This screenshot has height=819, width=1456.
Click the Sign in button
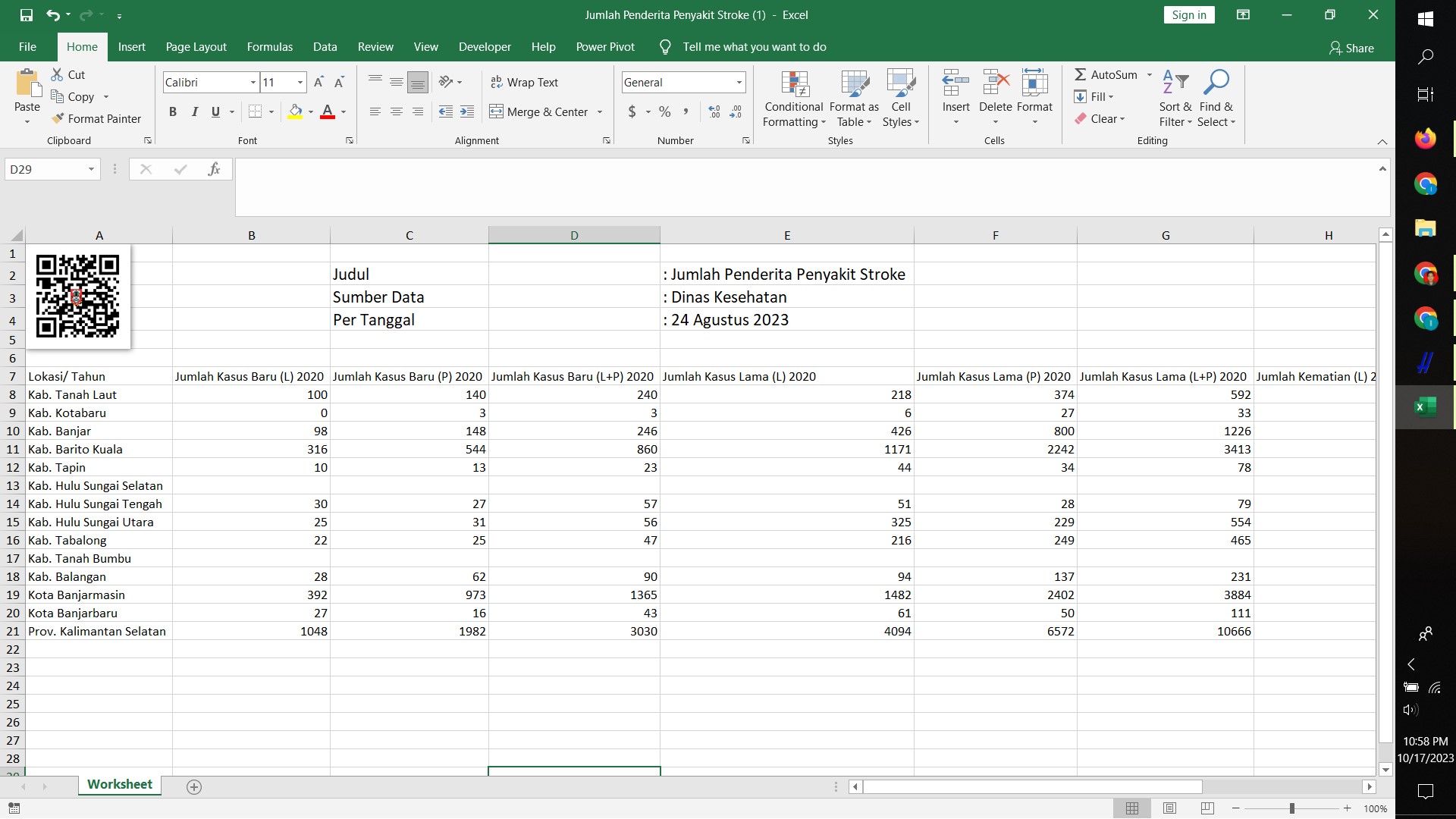(1188, 14)
